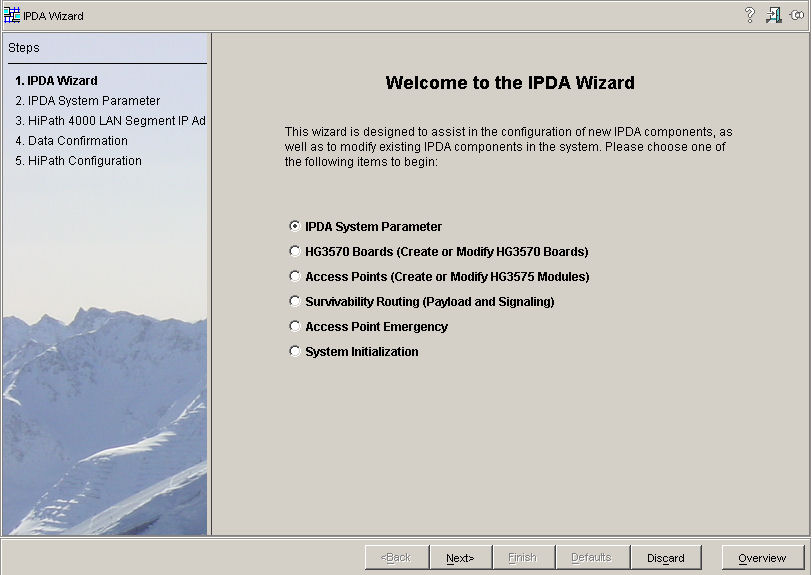
Task: Discard the wizard changes
Action: tap(666, 558)
